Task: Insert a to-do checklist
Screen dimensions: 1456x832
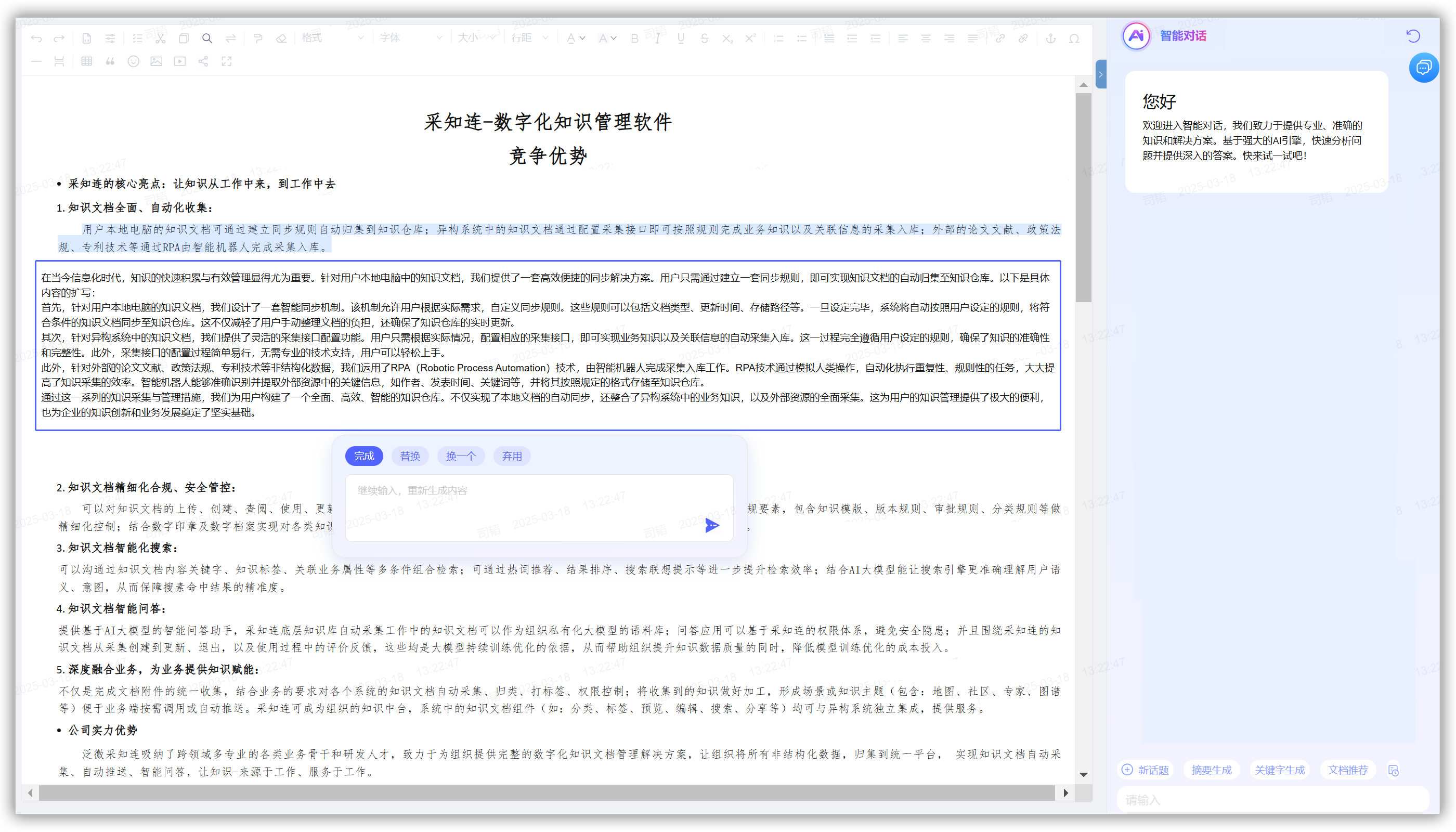Action: [x=137, y=38]
